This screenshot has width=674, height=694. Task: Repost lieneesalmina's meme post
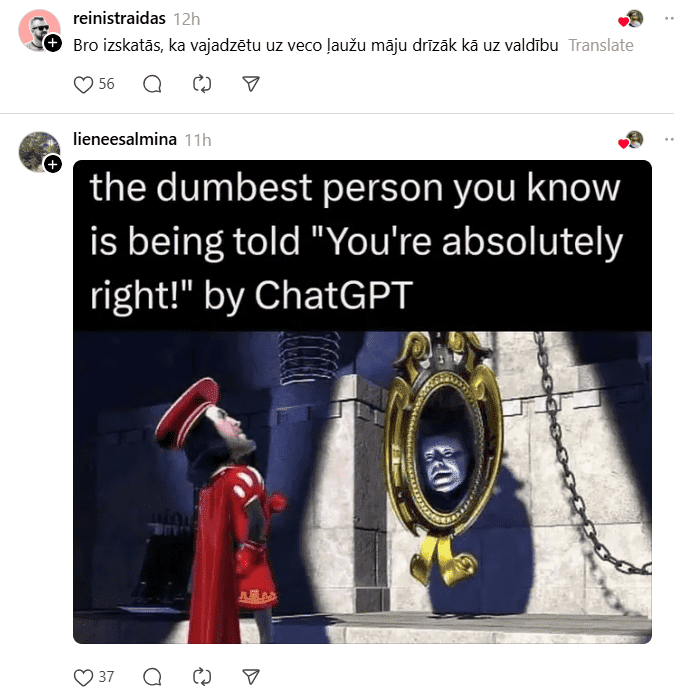(202, 677)
